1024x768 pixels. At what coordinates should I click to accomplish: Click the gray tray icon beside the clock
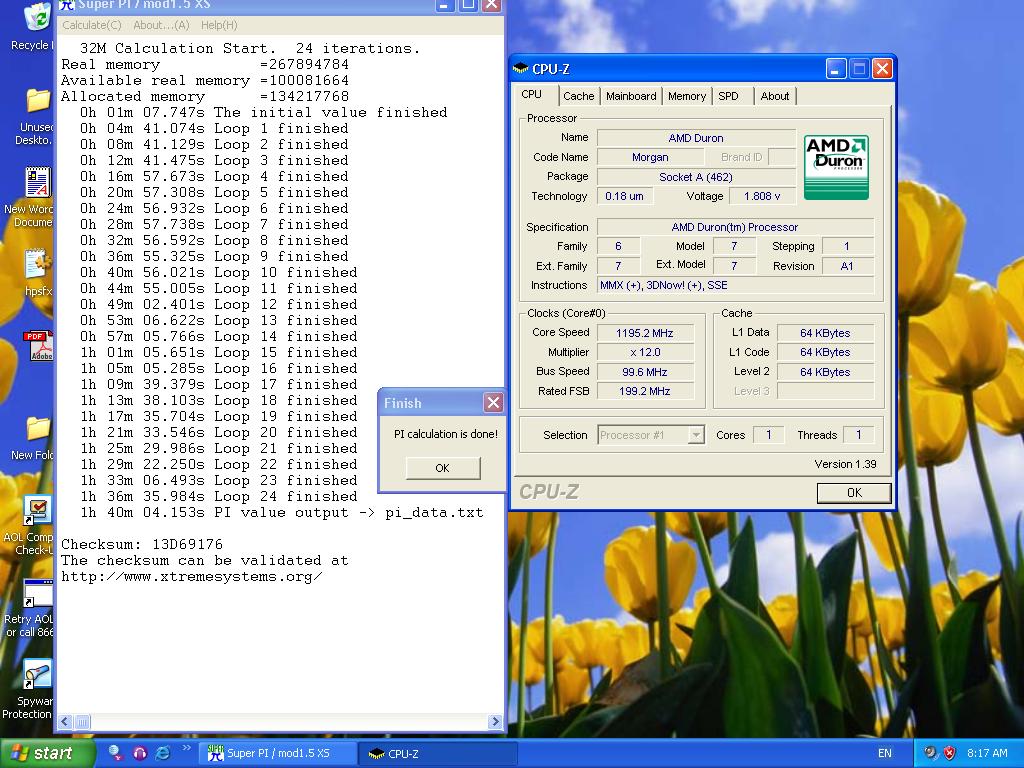coord(929,753)
